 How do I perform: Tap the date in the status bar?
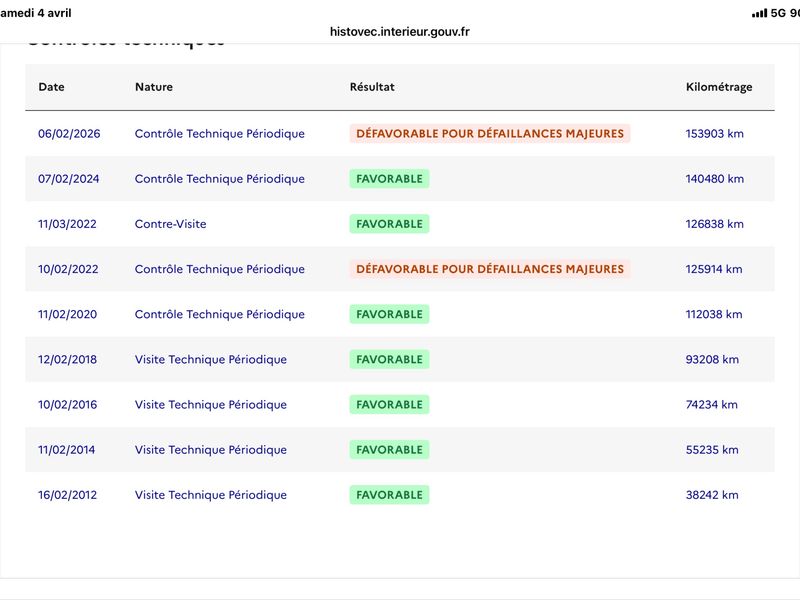[36, 13]
